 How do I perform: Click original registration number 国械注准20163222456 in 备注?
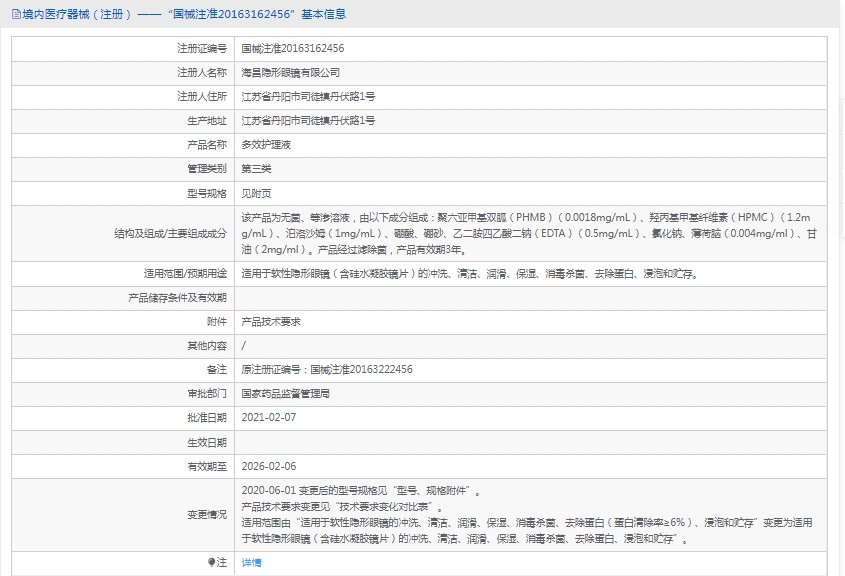(x=361, y=370)
